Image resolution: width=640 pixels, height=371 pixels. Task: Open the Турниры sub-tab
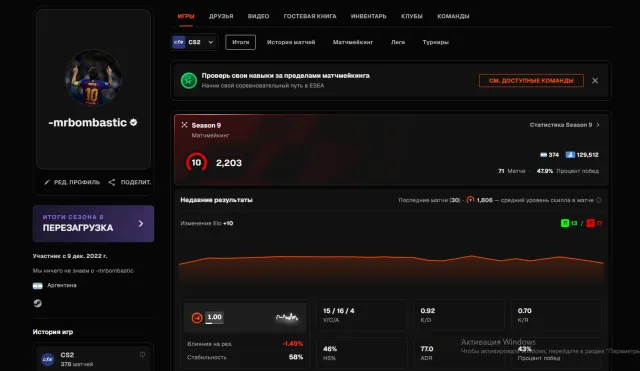pos(436,42)
